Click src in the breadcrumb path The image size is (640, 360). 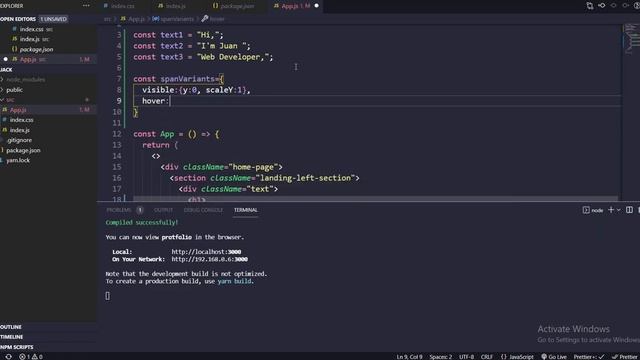coord(107,19)
